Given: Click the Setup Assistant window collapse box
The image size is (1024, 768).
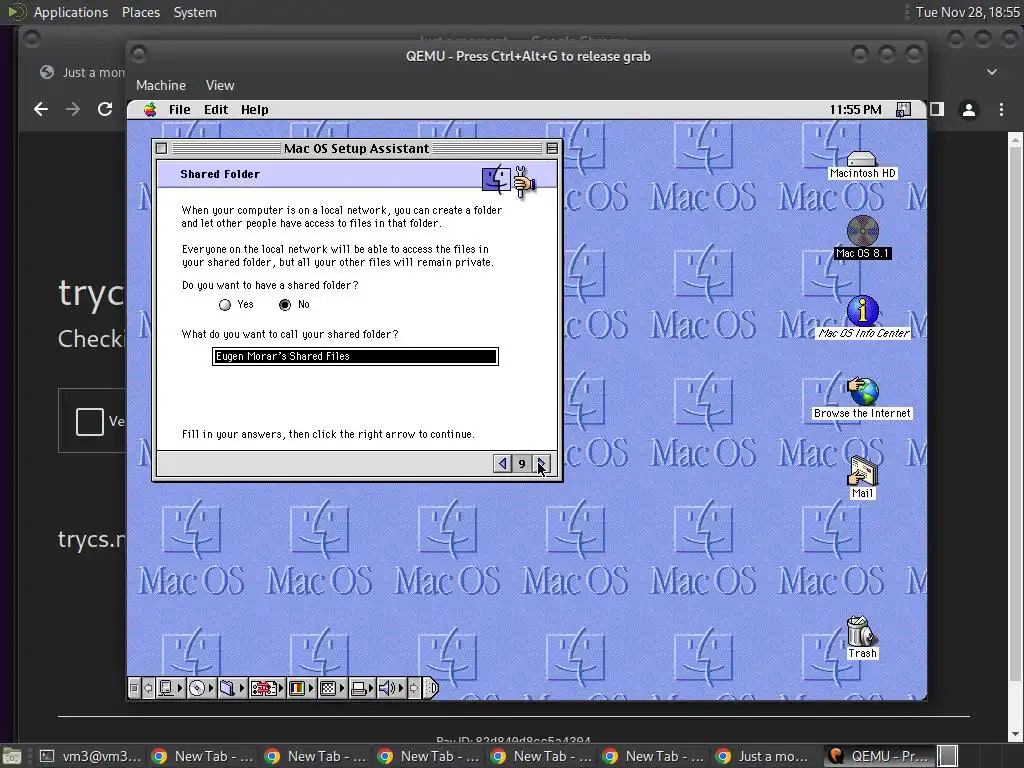Looking at the screenshot, I should tap(552, 148).
